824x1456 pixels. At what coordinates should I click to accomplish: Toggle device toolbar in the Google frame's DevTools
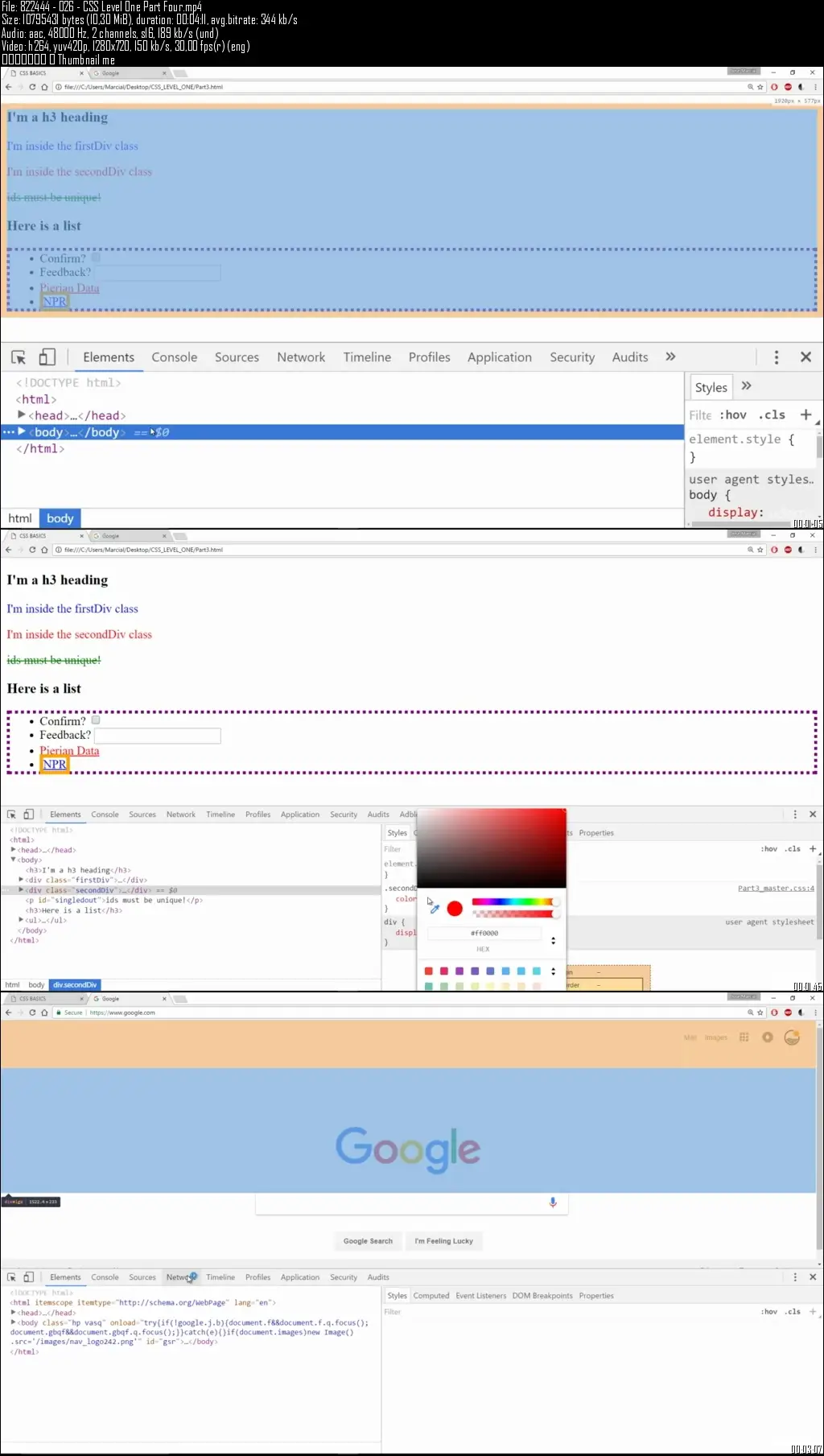tap(28, 1277)
